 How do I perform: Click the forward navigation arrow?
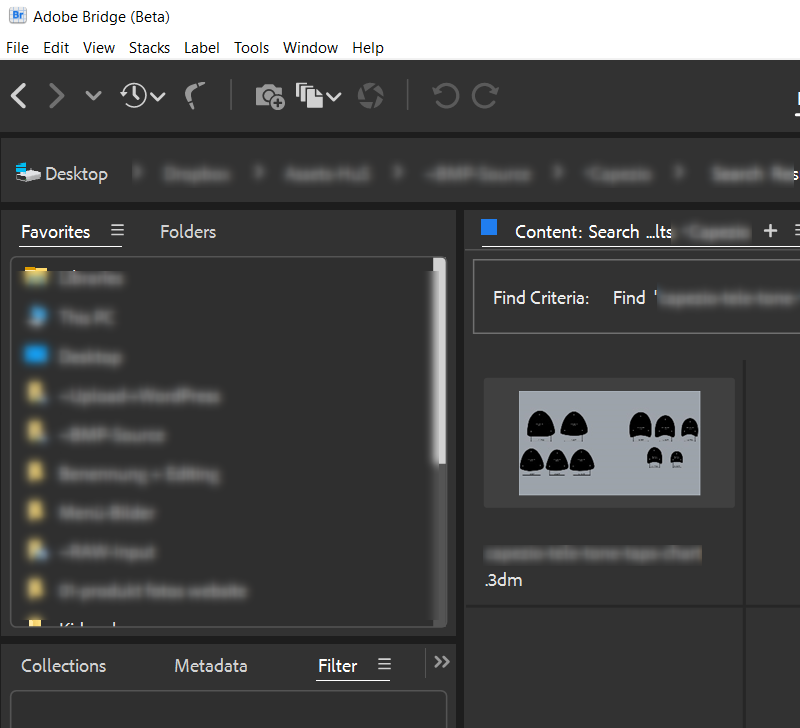coord(56,95)
